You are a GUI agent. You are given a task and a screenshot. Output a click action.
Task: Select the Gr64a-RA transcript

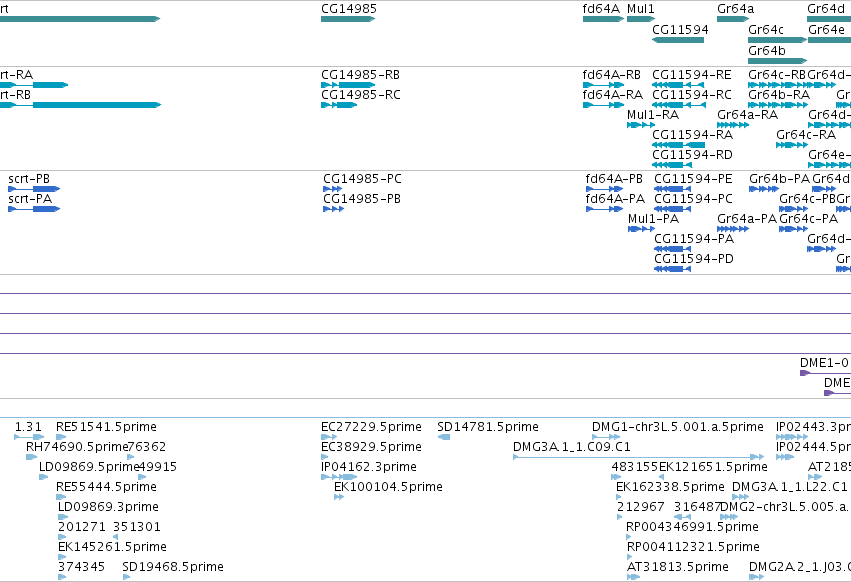click(x=733, y=125)
